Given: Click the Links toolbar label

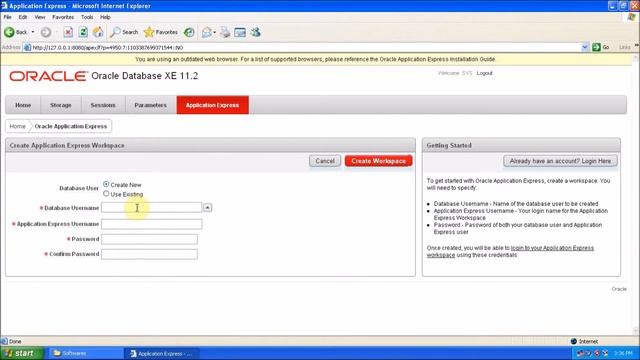Looking at the screenshot, I should pos(624,47).
